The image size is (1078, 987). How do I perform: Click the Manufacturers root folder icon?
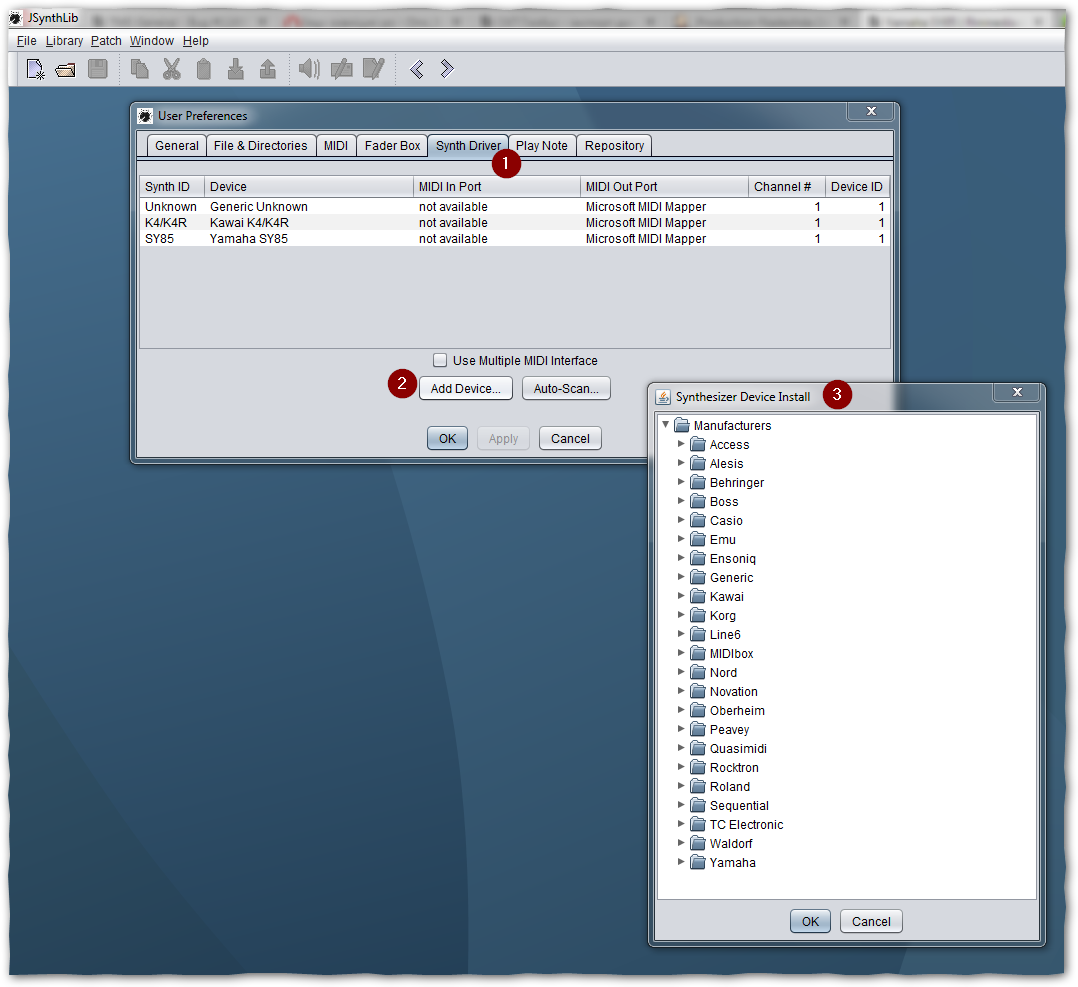click(682, 425)
